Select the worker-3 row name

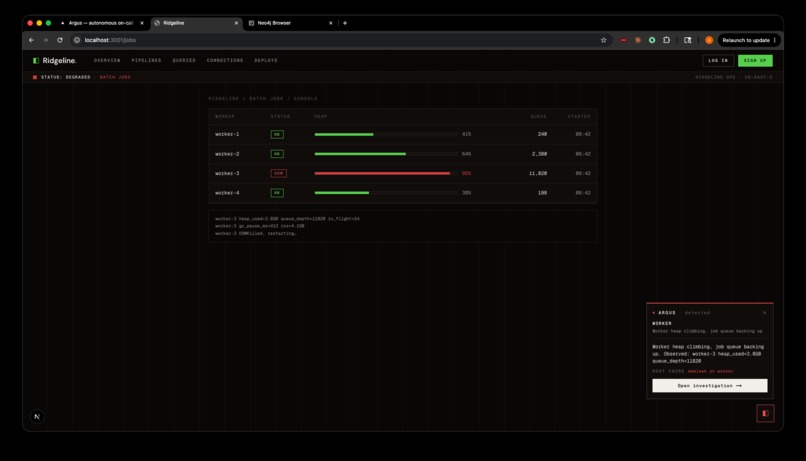(227, 173)
